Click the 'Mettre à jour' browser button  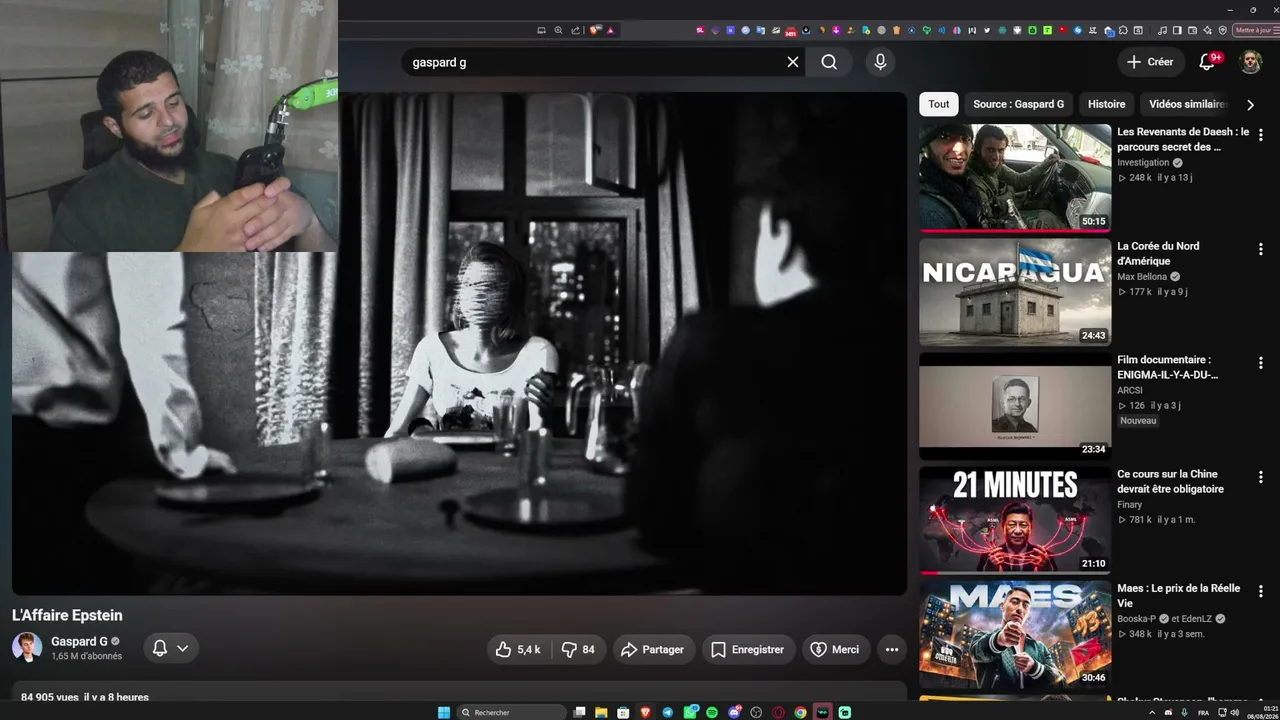point(1254,30)
